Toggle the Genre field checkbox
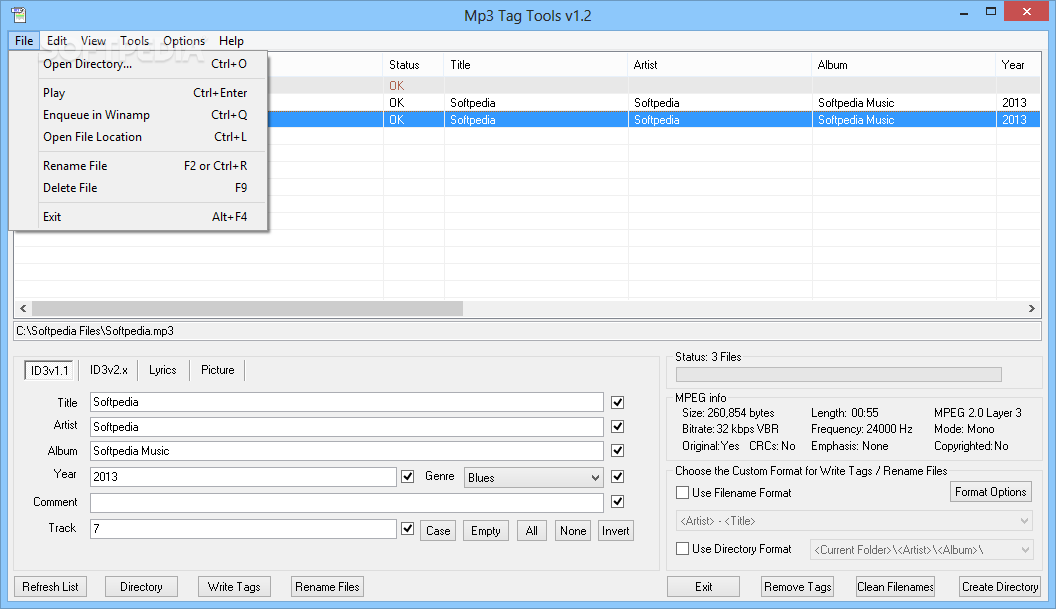 click(618, 476)
